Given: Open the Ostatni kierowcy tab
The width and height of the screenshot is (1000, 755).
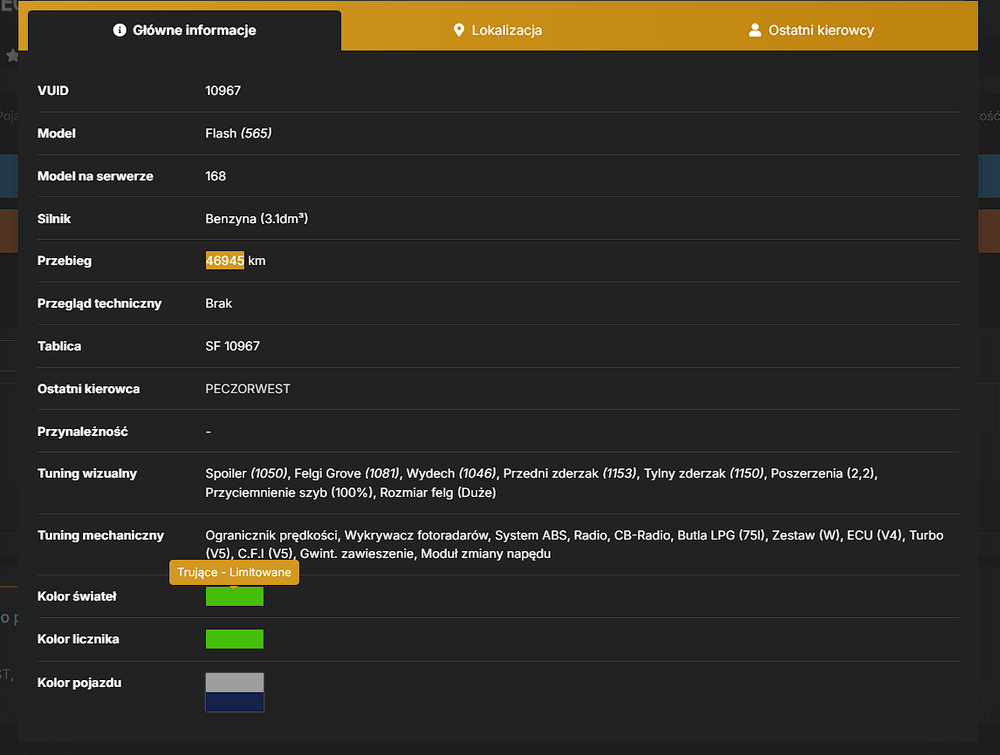Looking at the screenshot, I should [811, 30].
